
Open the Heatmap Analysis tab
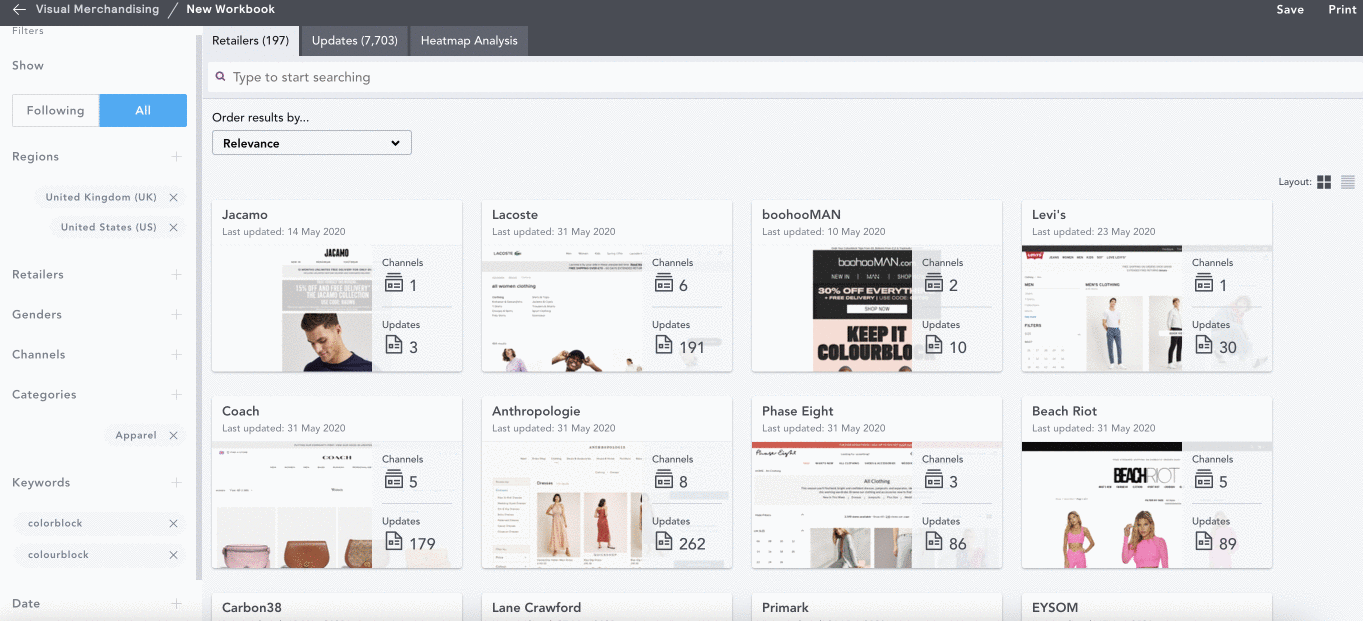(469, 41)
